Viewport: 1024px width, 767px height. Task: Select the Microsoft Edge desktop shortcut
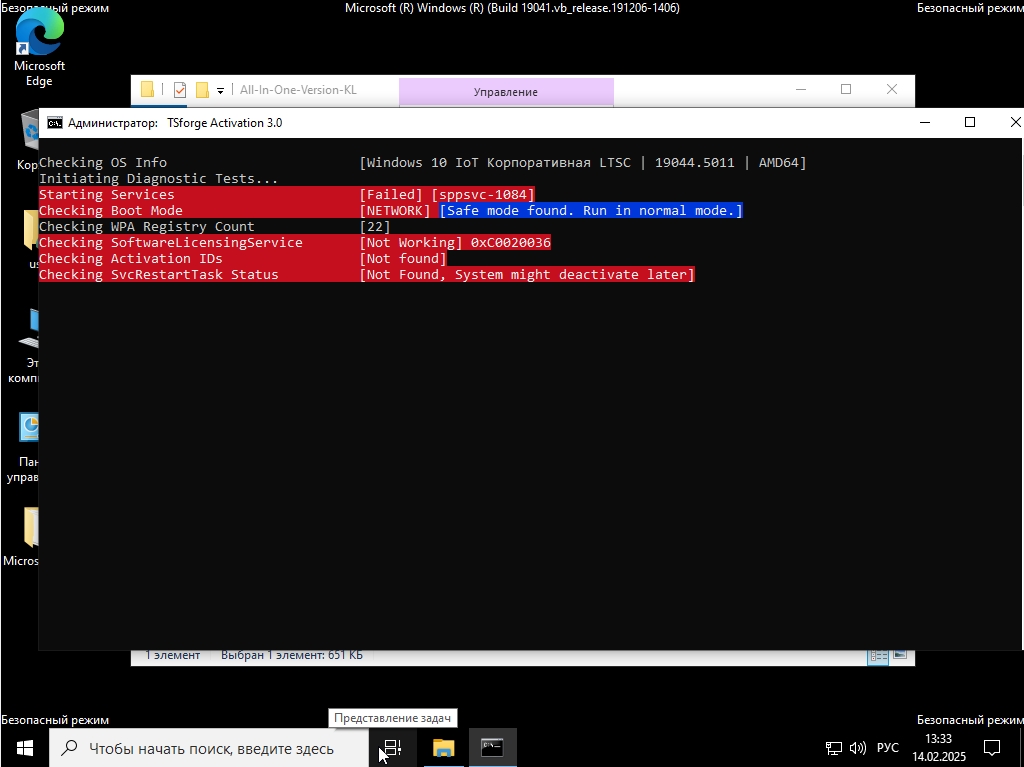[39, 47]
